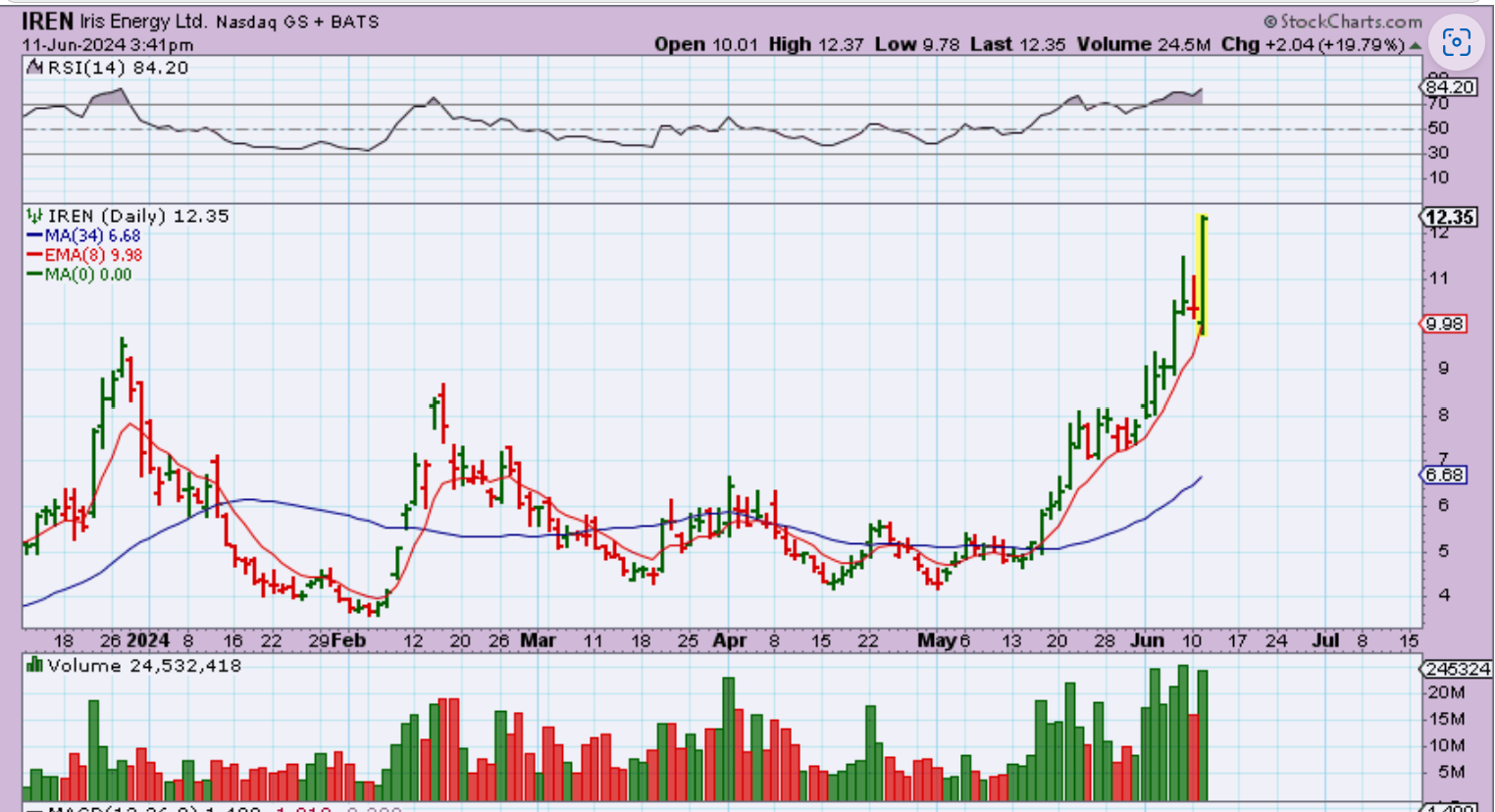Click the screen capture lens icon
This screenshot has width=1495, height=812.
(1456, 42)
